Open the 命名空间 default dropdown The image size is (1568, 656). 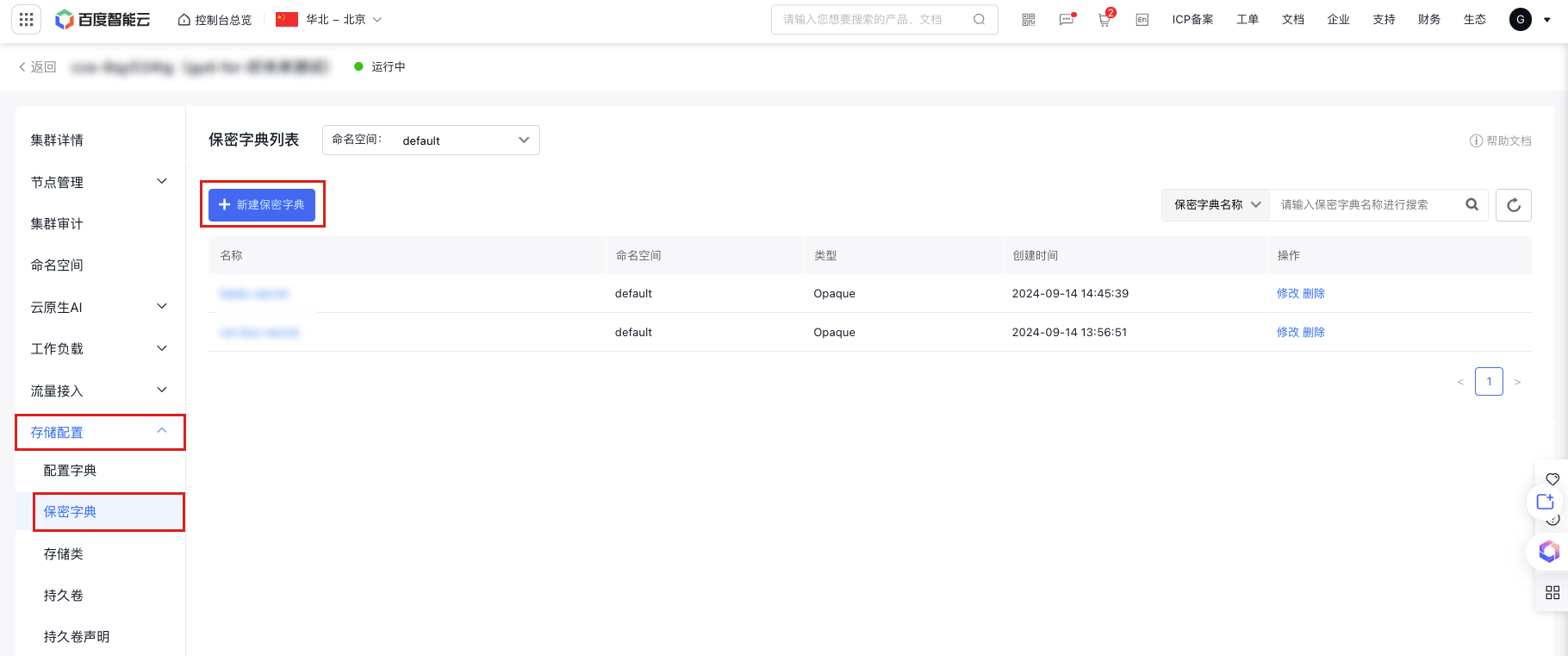tap(431, 141)
